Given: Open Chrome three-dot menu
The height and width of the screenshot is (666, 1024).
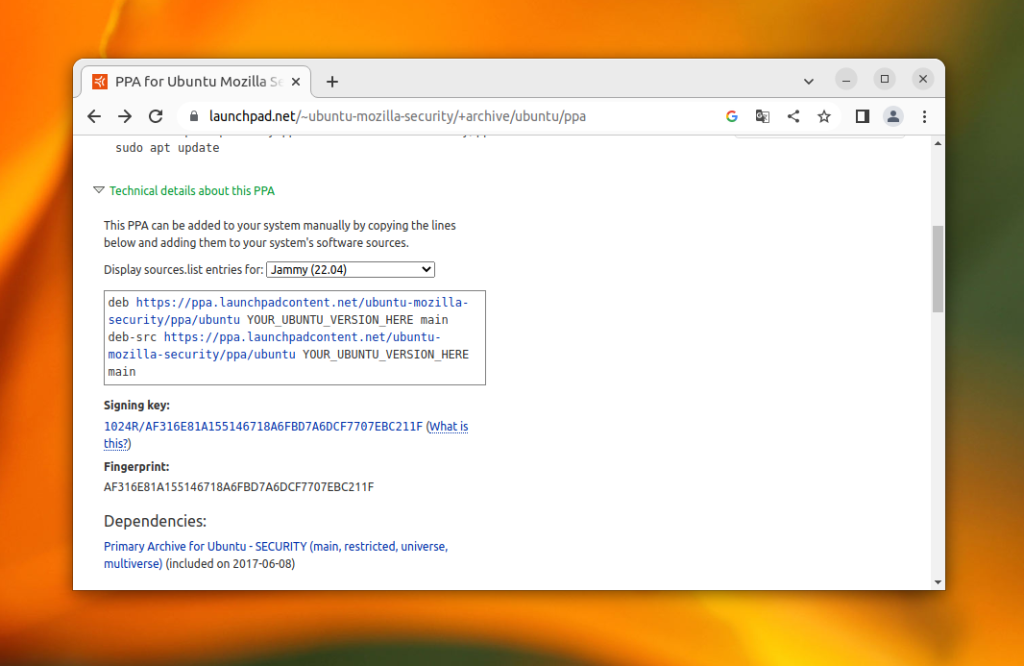Looking at the screenshot, I should (x=924, y=116).
